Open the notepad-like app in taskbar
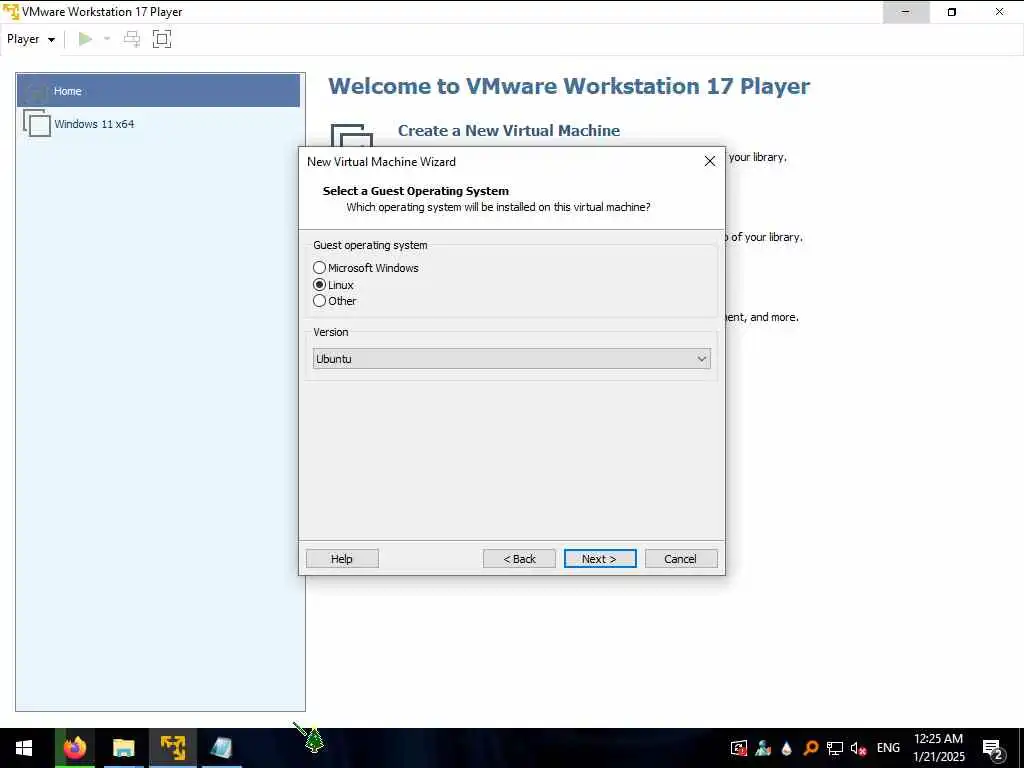This screenshot has width=1024, height=768. point(221,748)
